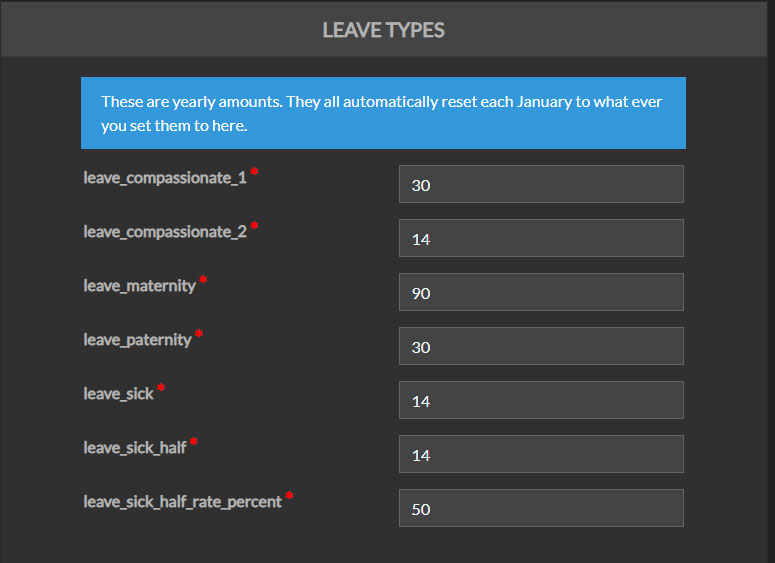Click the leave_compassionate_2 label text
This screenshot has width=775, height=563.
point(165,232)
